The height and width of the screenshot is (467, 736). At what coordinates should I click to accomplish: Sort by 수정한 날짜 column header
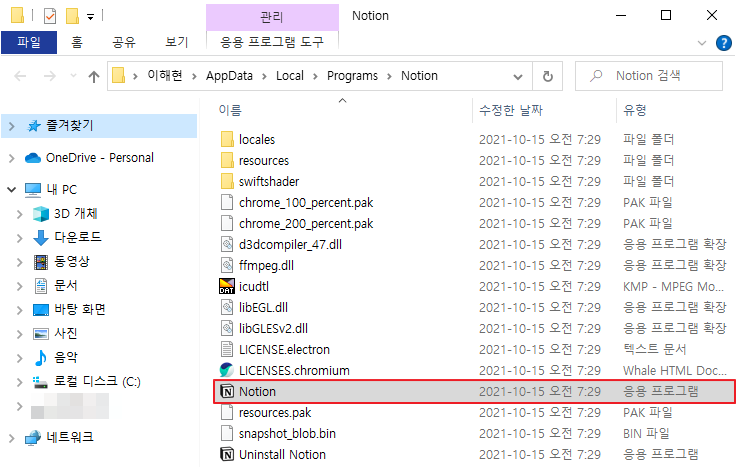pyautogui.click(x=511, y=110)
